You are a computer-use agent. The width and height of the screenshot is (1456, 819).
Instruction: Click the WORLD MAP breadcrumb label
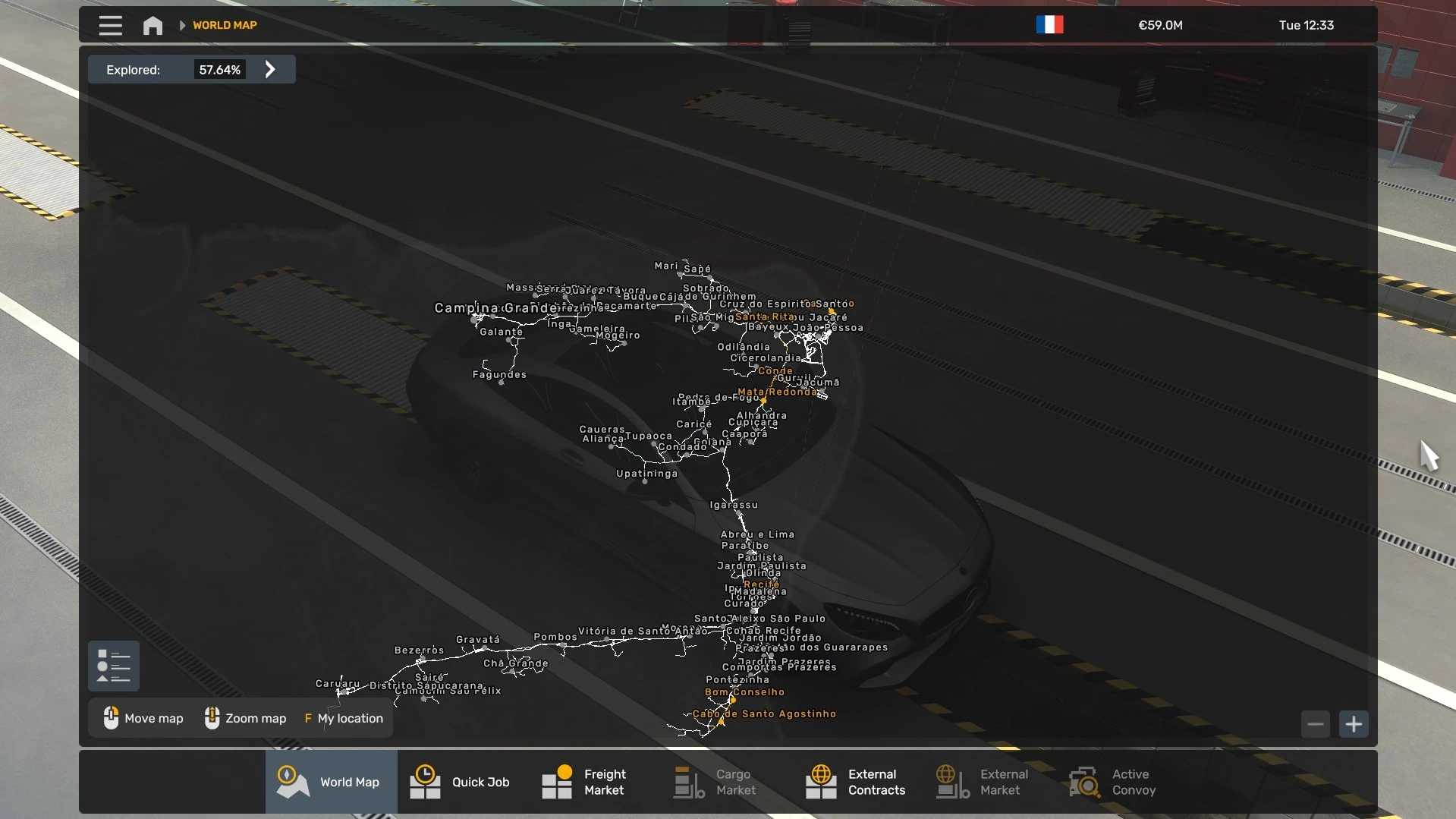(225, 26)
